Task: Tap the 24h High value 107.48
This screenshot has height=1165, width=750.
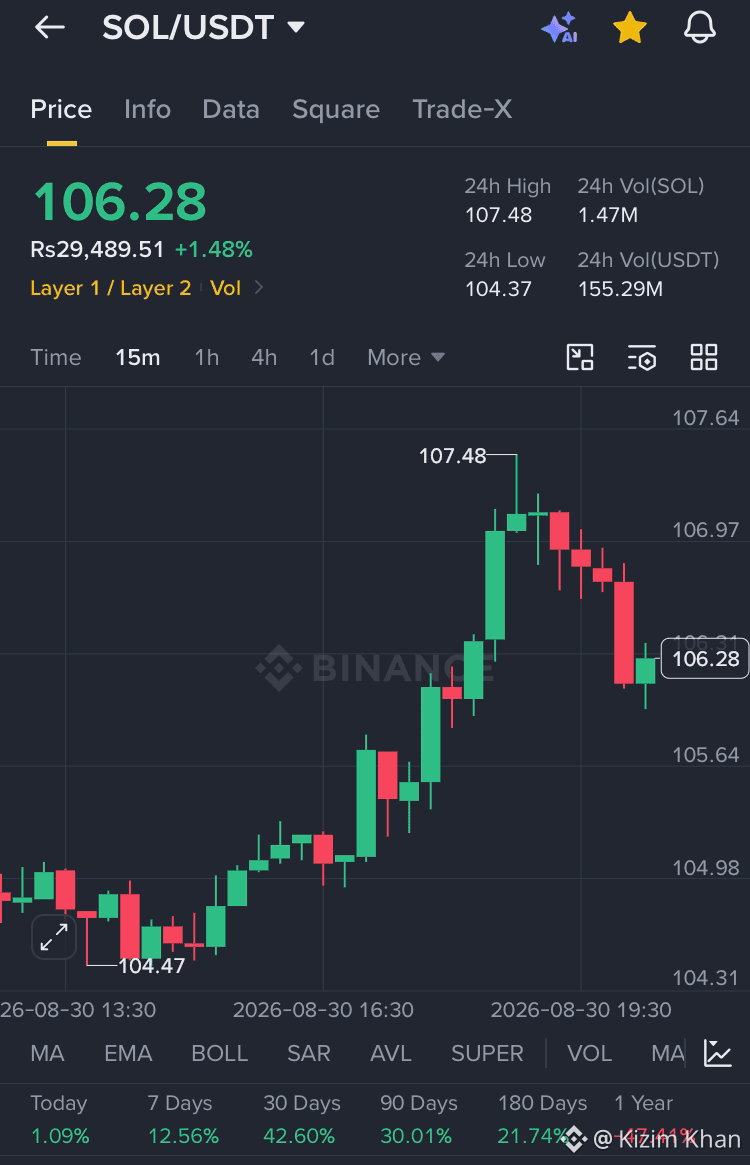Action: click(498, 215)
